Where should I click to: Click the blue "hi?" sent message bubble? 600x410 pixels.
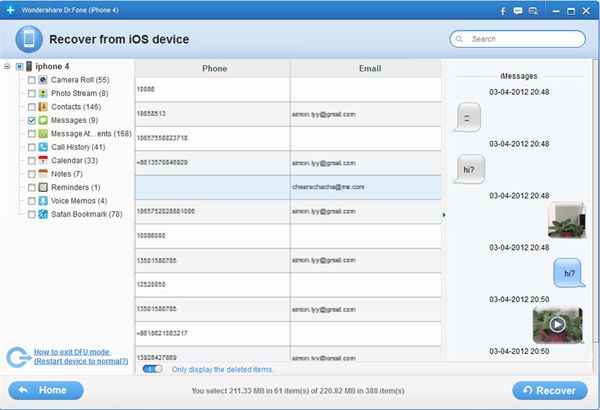569,273
